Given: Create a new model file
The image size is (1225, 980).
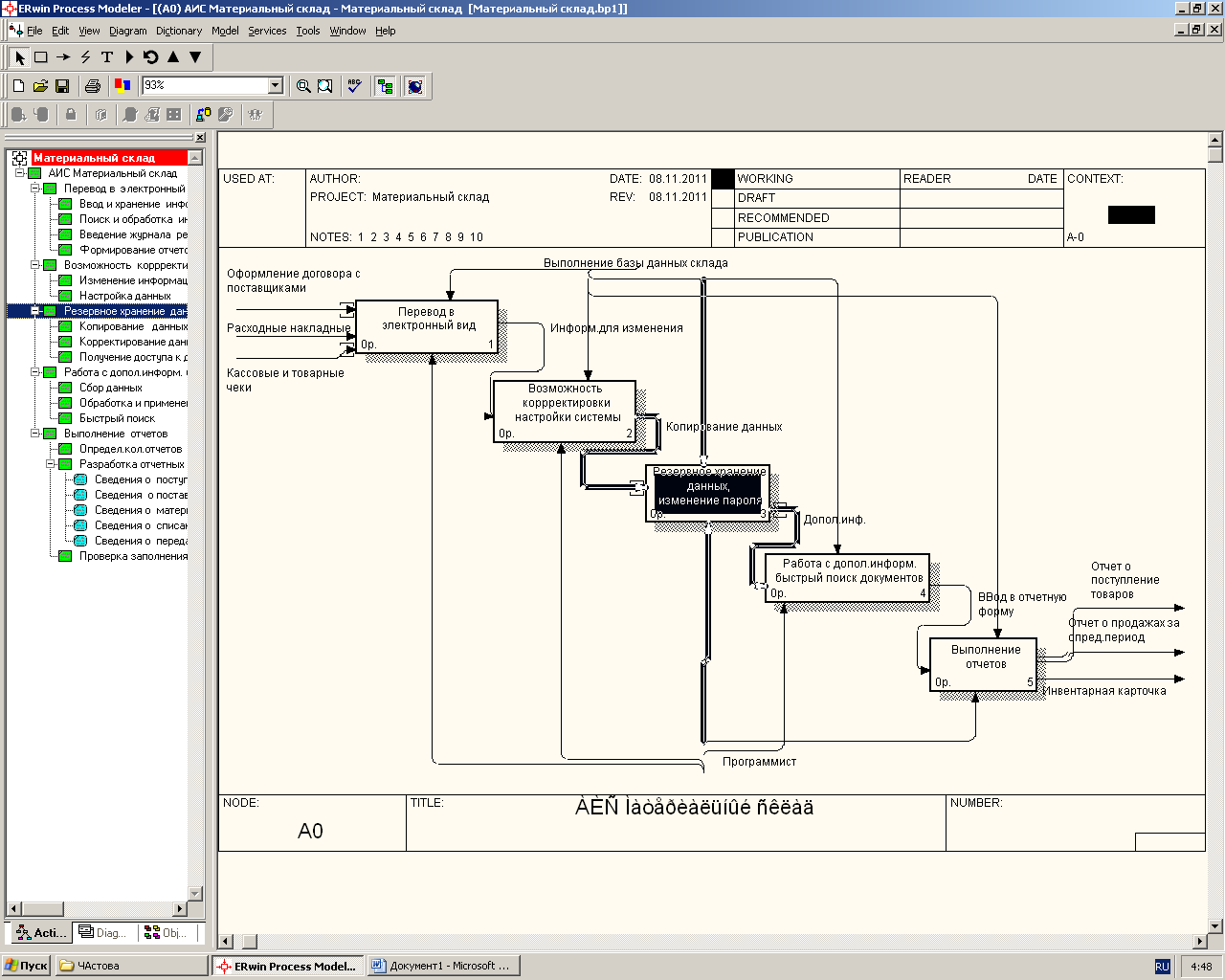Looking at the screenshot, I should point(18,86).
